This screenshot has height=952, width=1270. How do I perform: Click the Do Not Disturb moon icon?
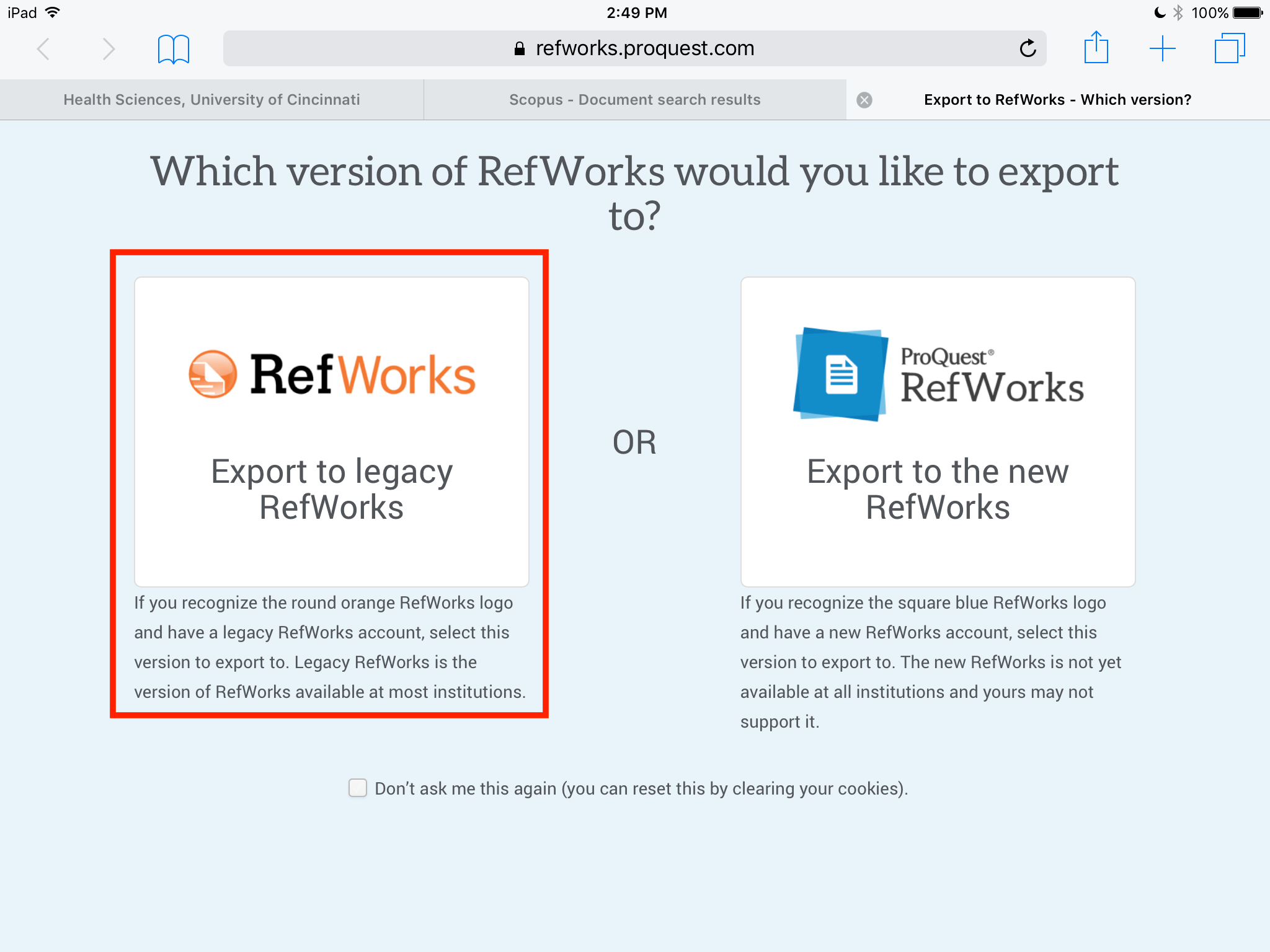(x=1159, y=12)
